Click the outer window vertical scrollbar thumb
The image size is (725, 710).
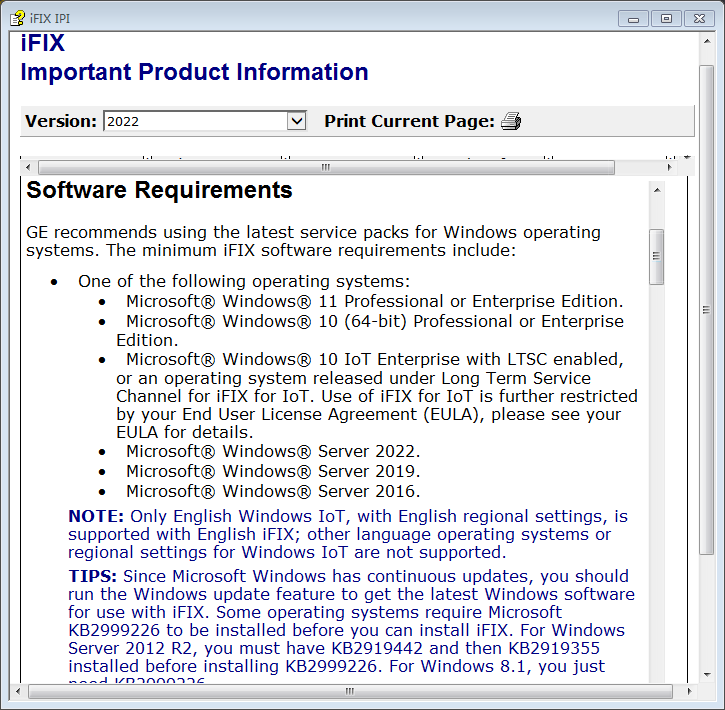pos(706,310)
